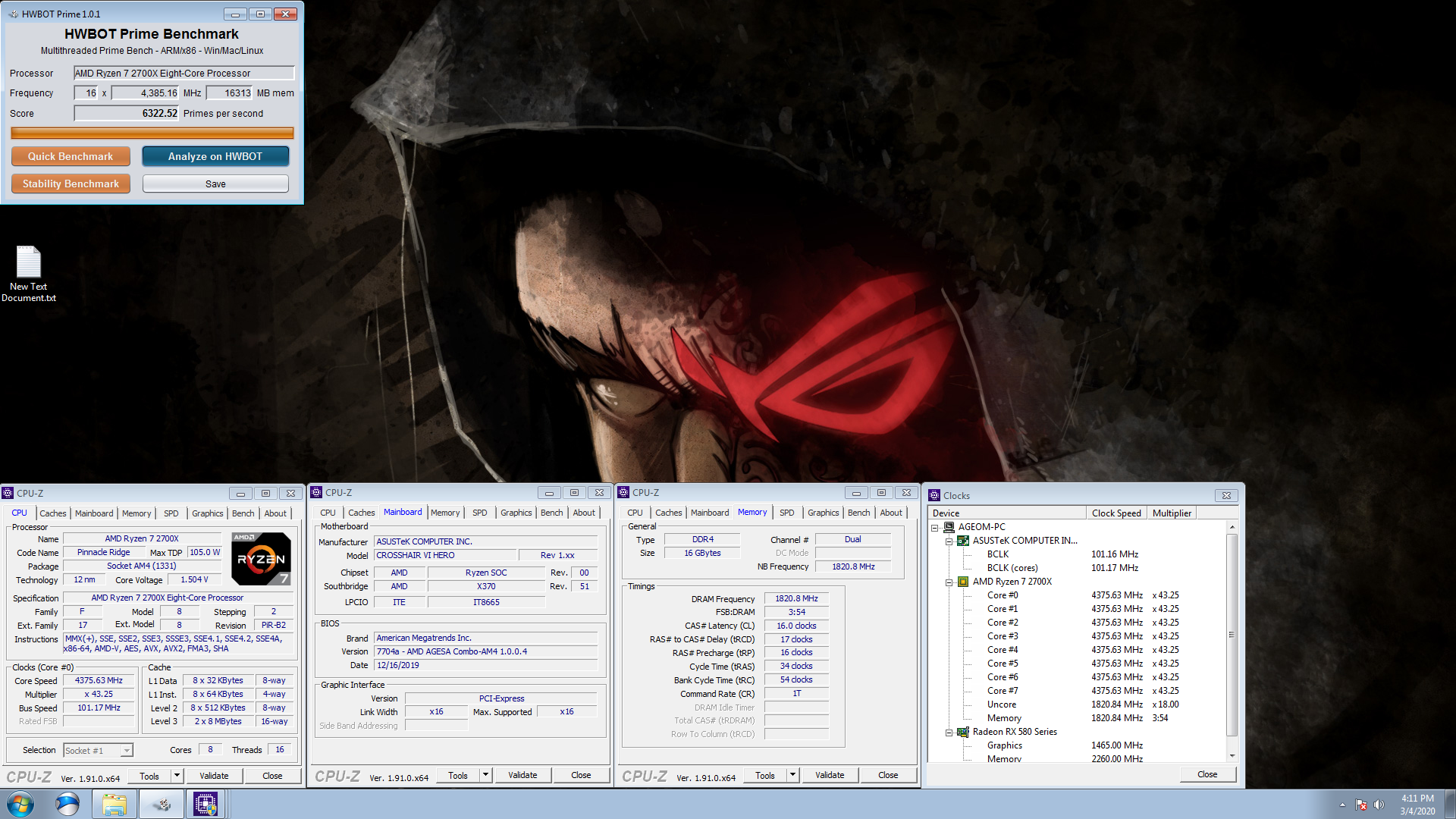Click Core Voltage value 1.504 V
Screen dimensions: 1456x819
point(194,579)
